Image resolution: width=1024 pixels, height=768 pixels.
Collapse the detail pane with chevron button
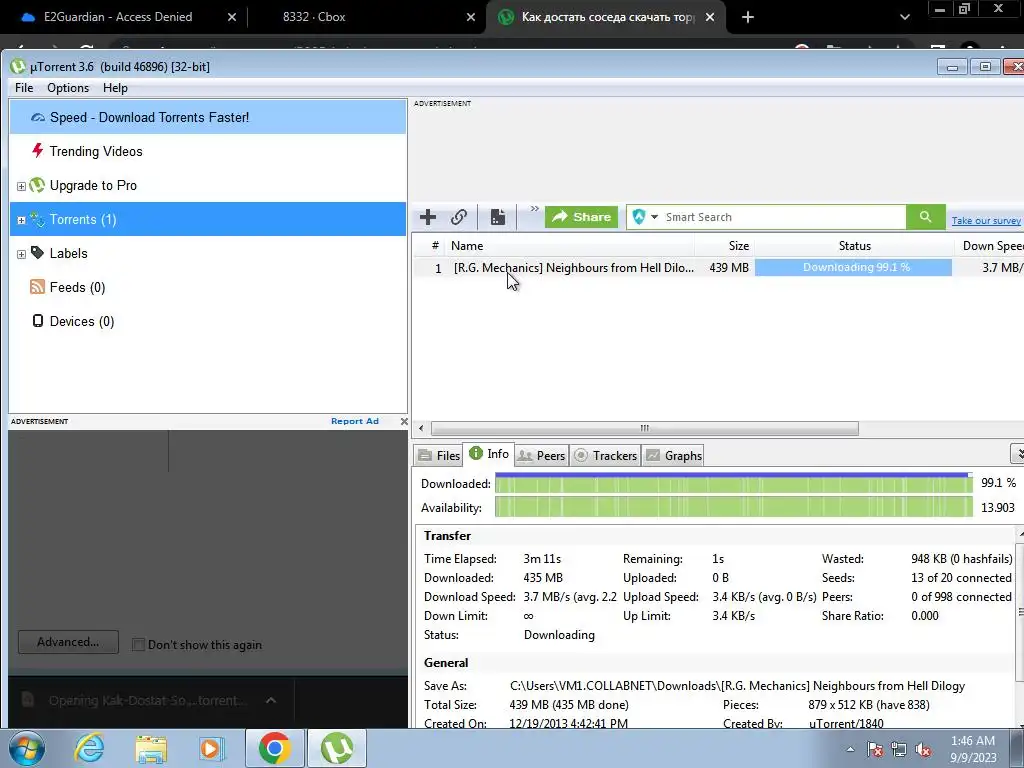coord(1017,453)
